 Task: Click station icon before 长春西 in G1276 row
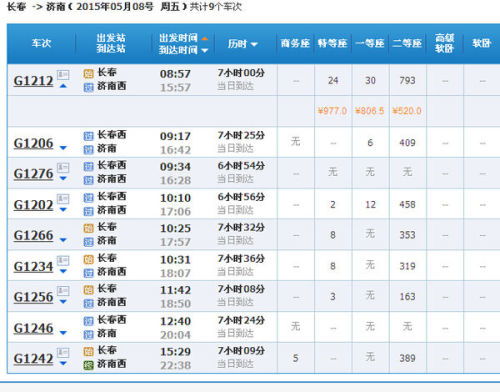pos(88,166)
